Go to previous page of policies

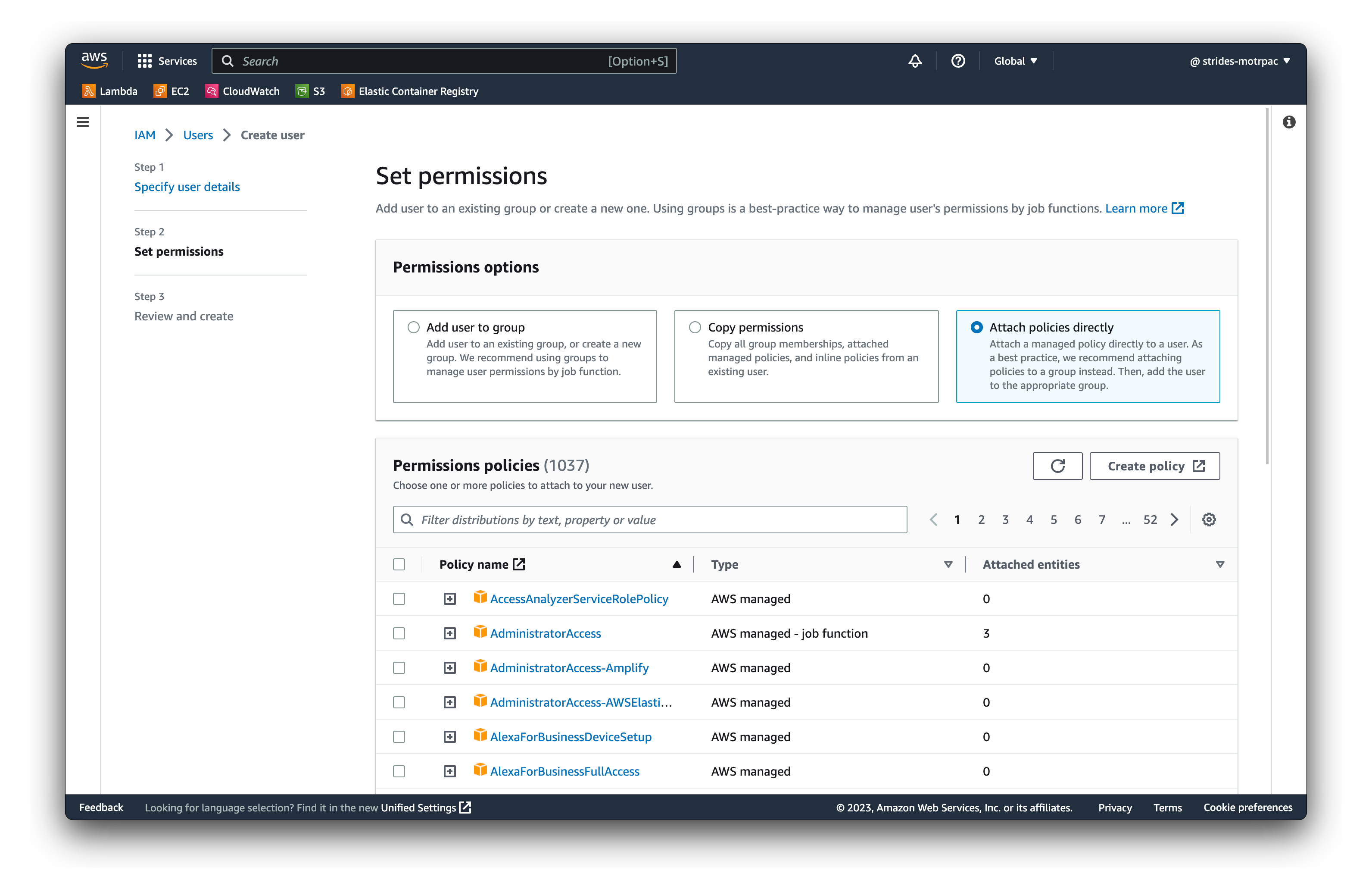tap(933, 520)
